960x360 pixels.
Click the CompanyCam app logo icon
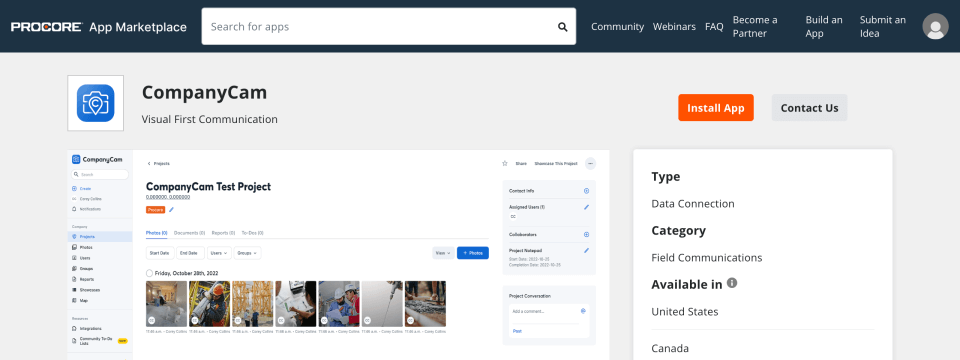(x=96, y=103)
